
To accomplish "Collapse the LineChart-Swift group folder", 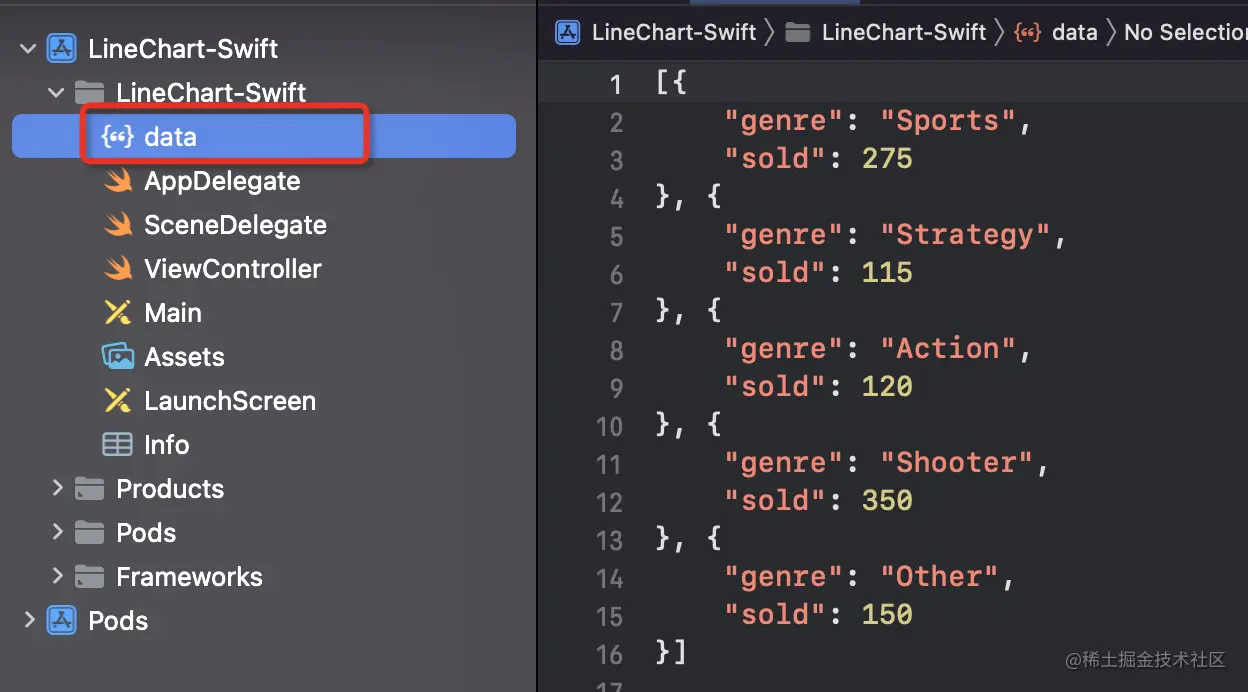I will pyautogui.click(x=56, y=93).
